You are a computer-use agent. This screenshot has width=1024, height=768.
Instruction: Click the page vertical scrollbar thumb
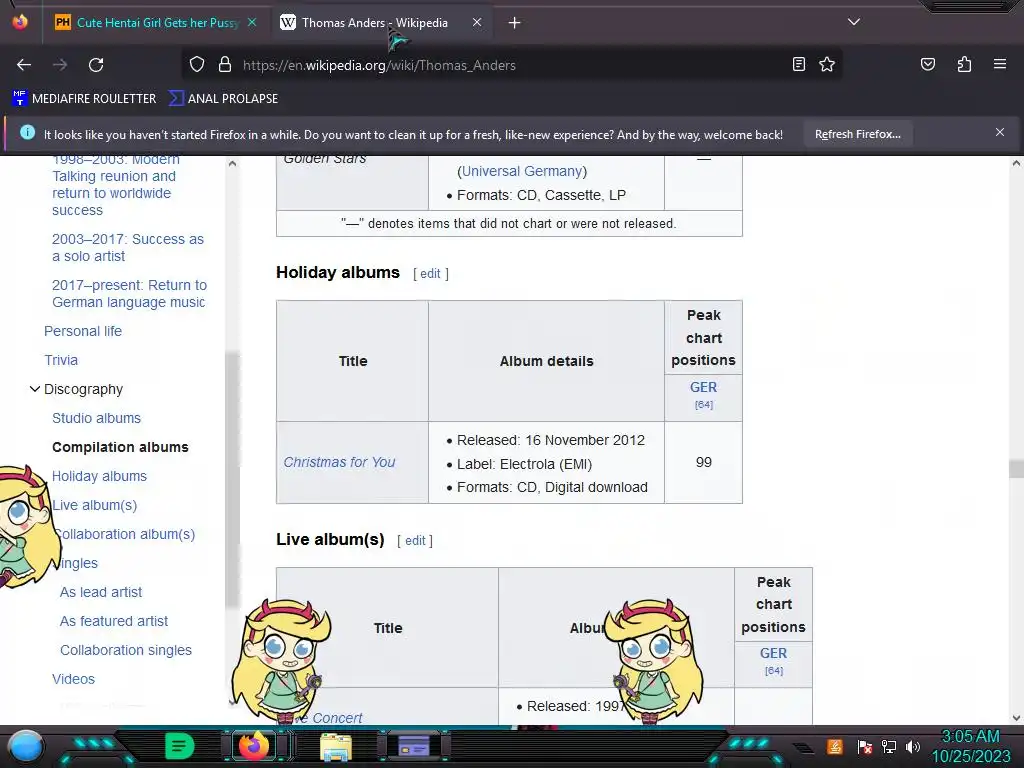click(1016, 468)
